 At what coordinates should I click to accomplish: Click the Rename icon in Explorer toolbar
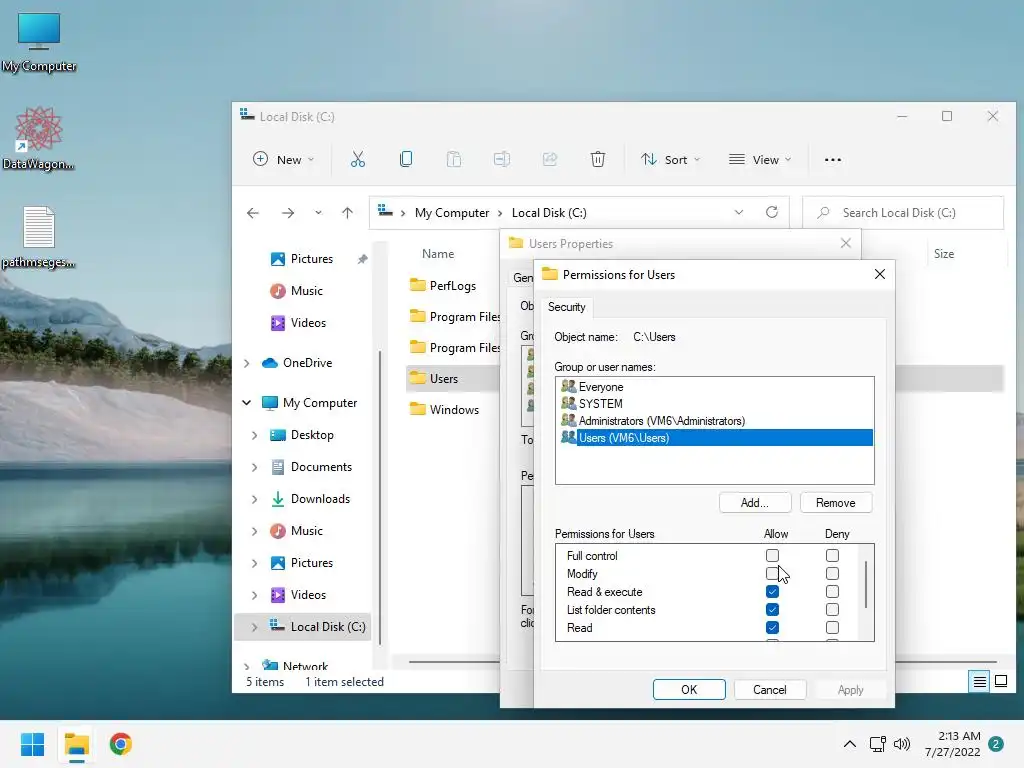[x=502, y=159]
